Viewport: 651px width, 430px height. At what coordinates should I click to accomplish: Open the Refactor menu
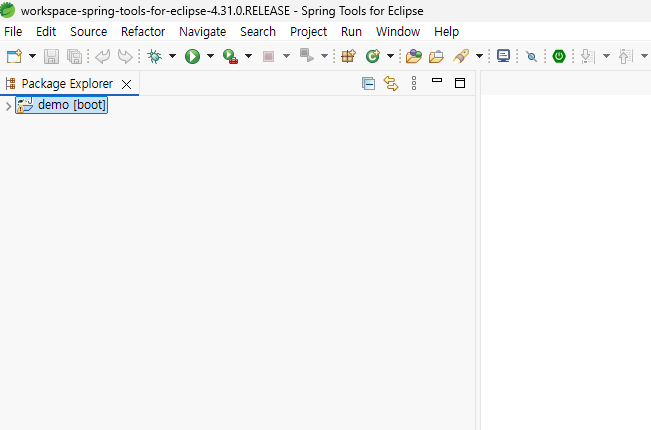(142, 31)
